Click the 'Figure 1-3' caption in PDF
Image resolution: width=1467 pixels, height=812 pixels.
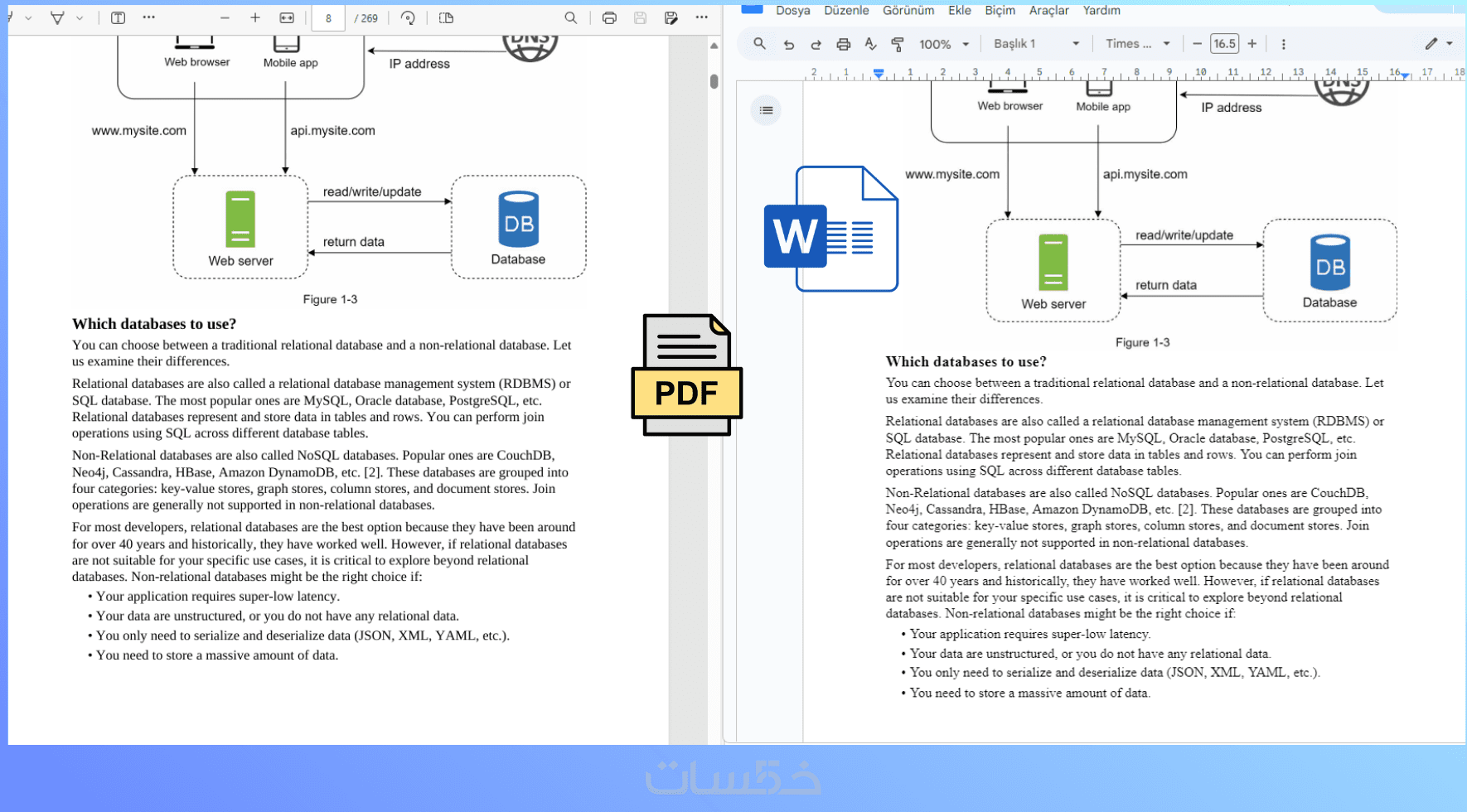click(x=330, y=299)
